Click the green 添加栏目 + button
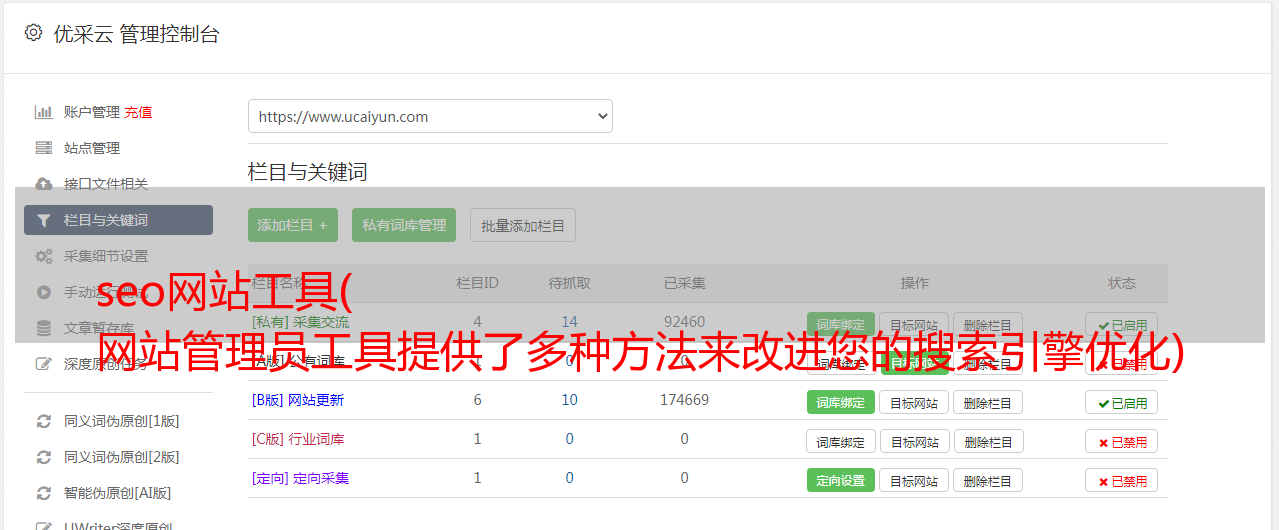1279x530 pixels. 293,225
